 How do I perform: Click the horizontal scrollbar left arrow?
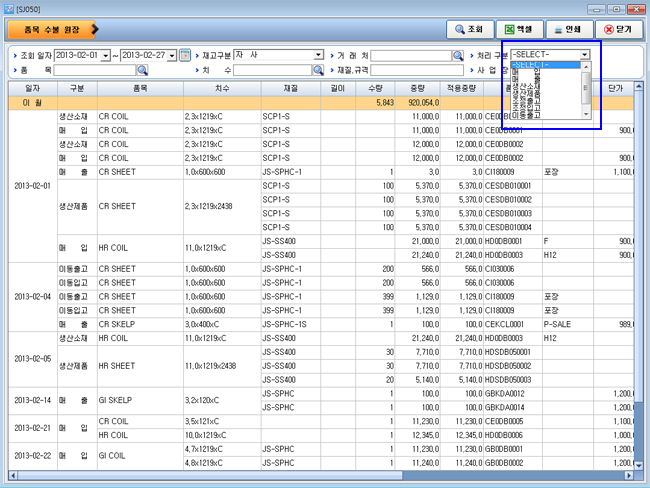[x=13, y=476]
